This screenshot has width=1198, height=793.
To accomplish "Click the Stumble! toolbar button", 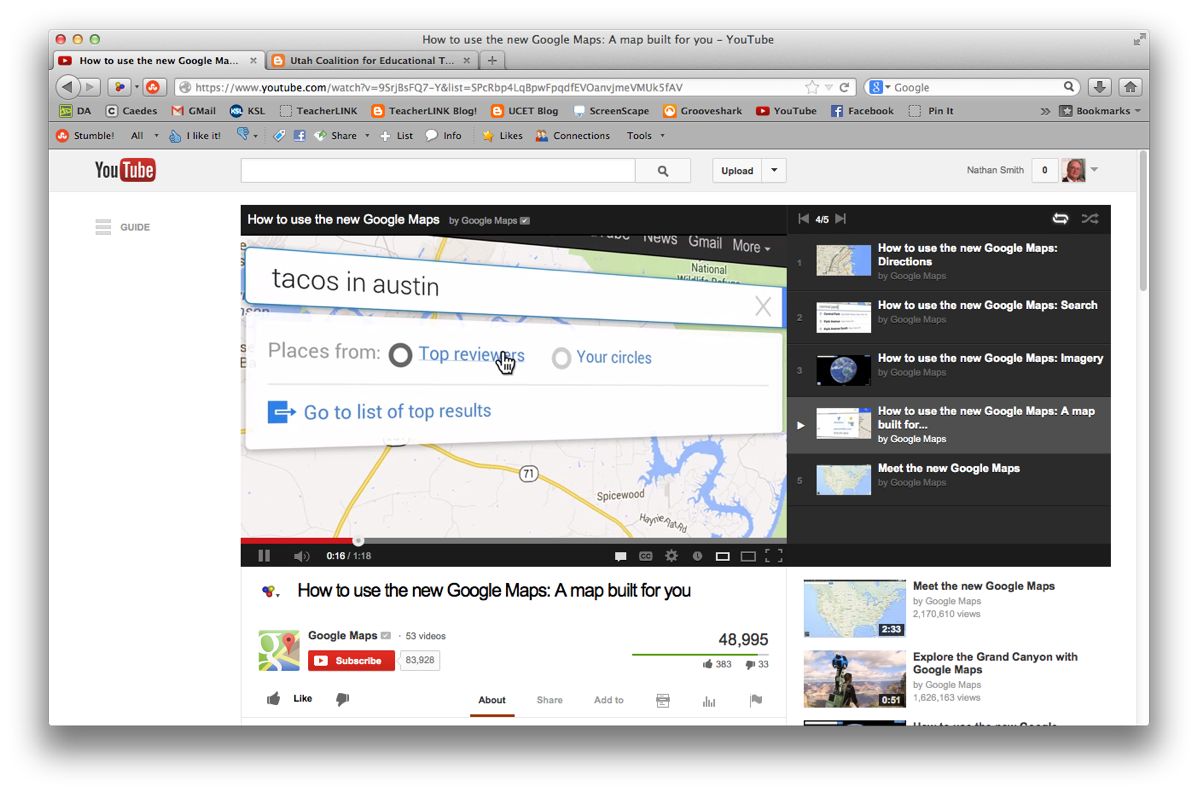I will (85, 135).
